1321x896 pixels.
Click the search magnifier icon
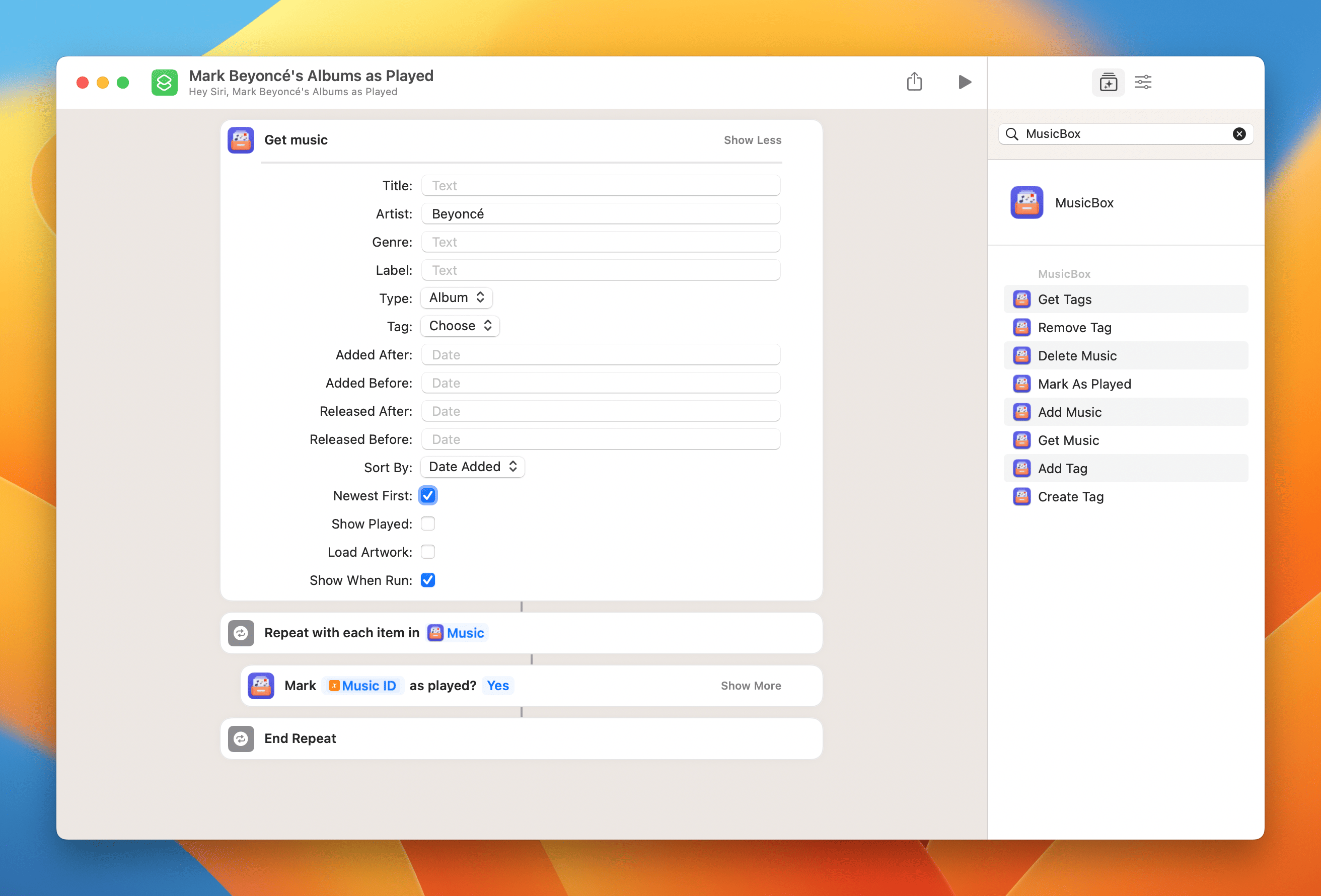pos(1012,134)
